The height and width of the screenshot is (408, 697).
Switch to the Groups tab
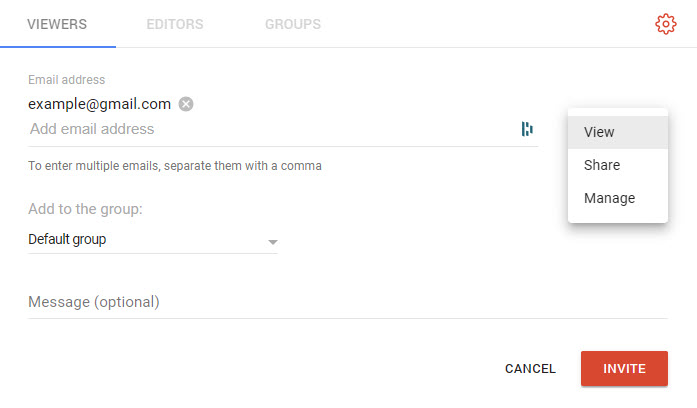293,24
